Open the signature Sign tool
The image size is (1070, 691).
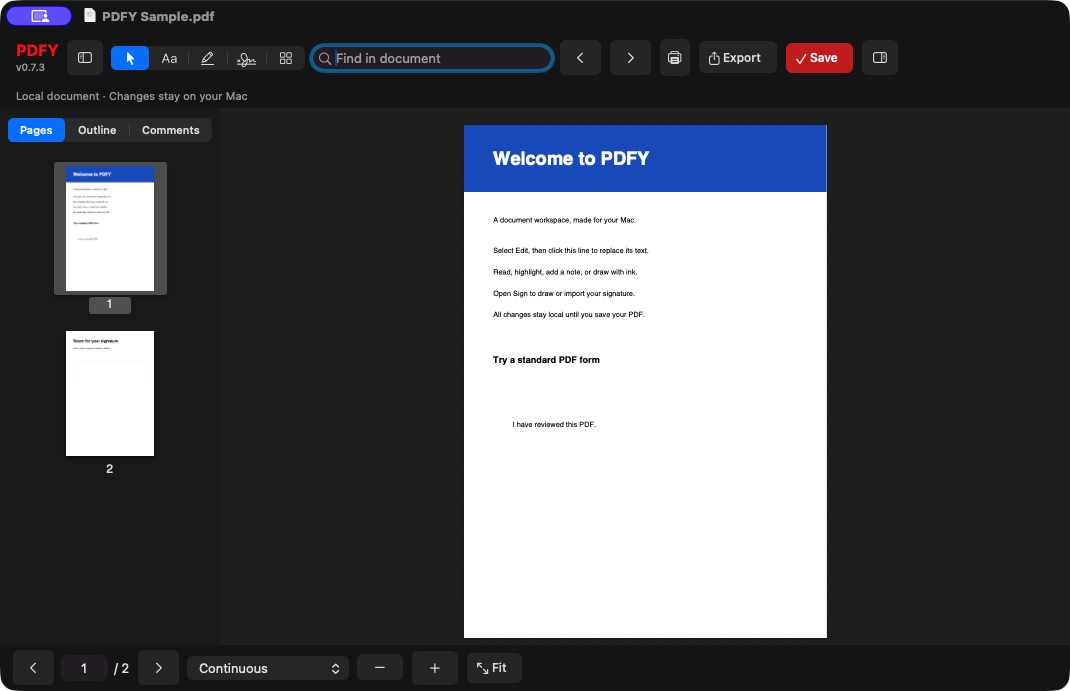coord(246,59)
